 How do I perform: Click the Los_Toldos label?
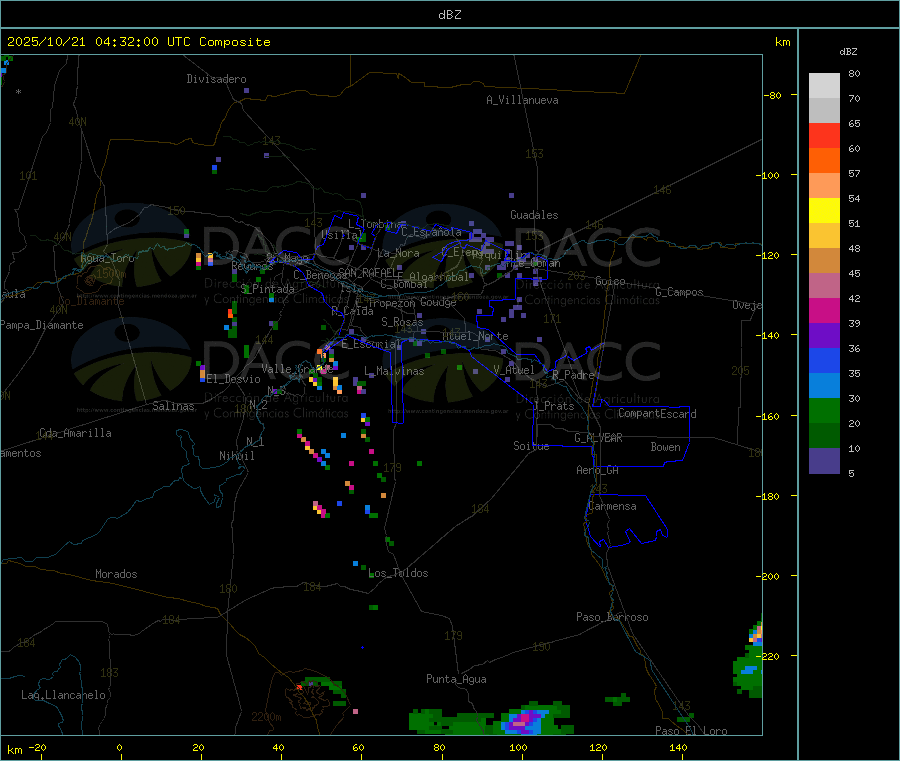pyautogui.click(x=398, y=573)
